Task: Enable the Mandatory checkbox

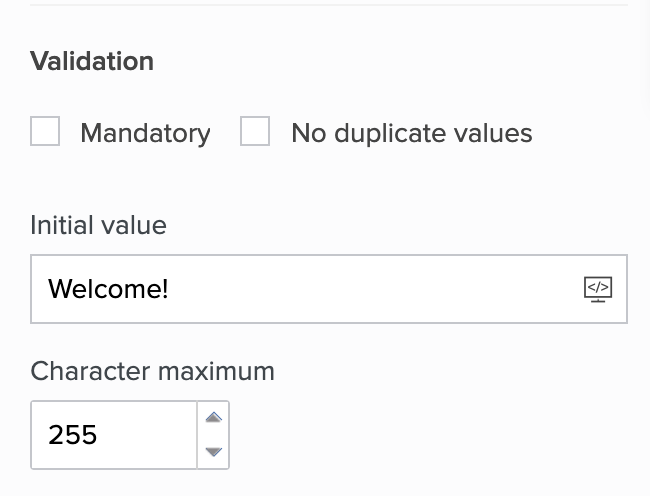Action: point(45,132)
